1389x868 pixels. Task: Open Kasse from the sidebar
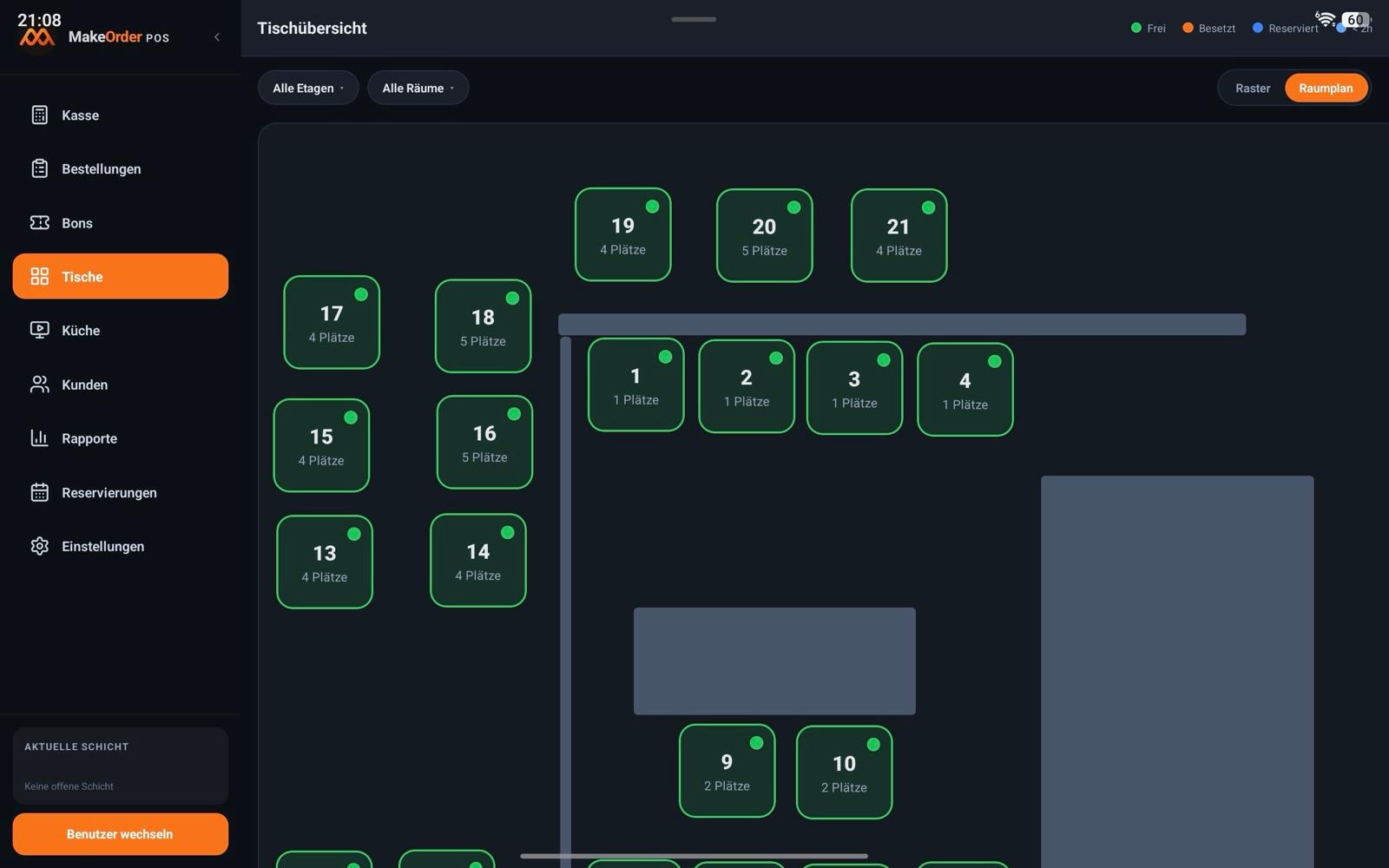(x=121, y=115)
